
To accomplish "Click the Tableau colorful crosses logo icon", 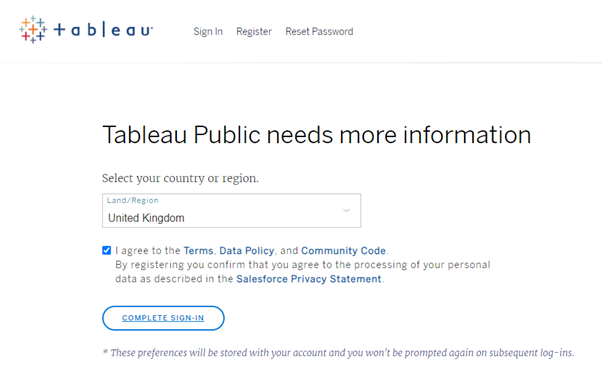I will [x=33, y=30].
